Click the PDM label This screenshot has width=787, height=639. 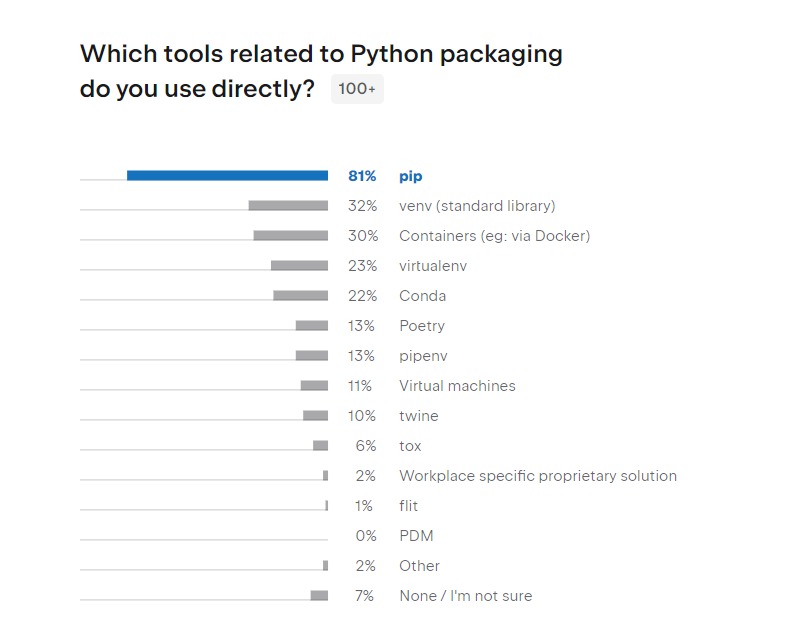415,536
